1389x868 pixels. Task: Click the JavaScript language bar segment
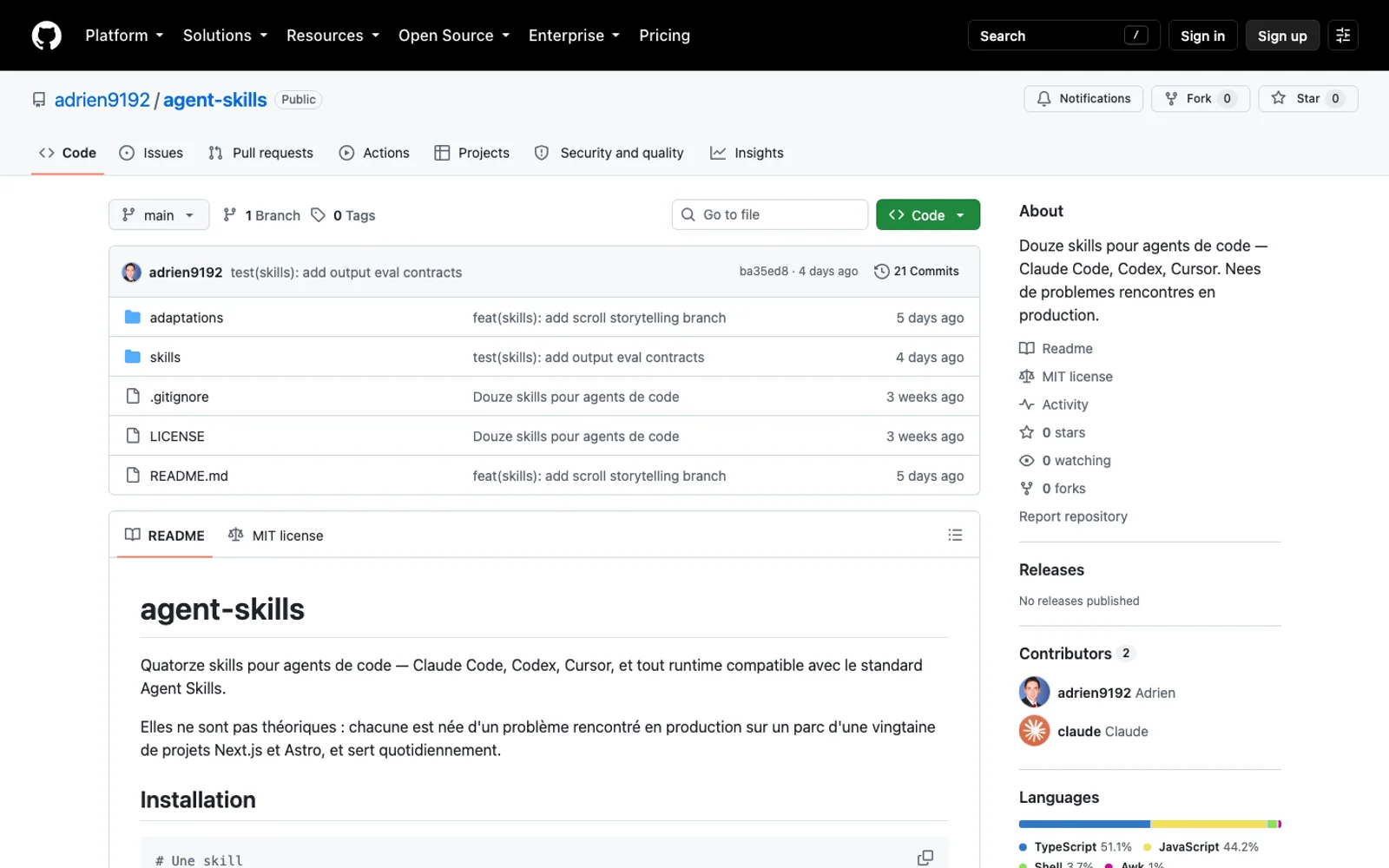[1208, 824]
